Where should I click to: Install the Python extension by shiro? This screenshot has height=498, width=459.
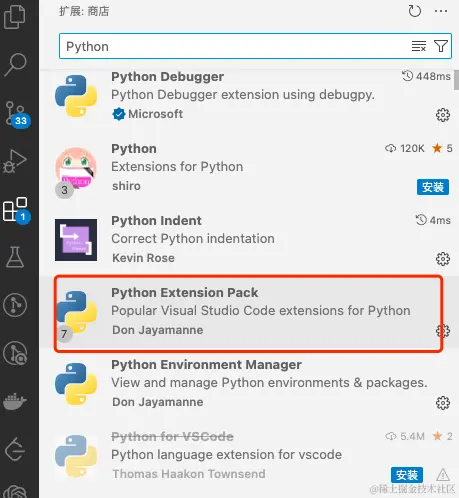tap(433, 187)
